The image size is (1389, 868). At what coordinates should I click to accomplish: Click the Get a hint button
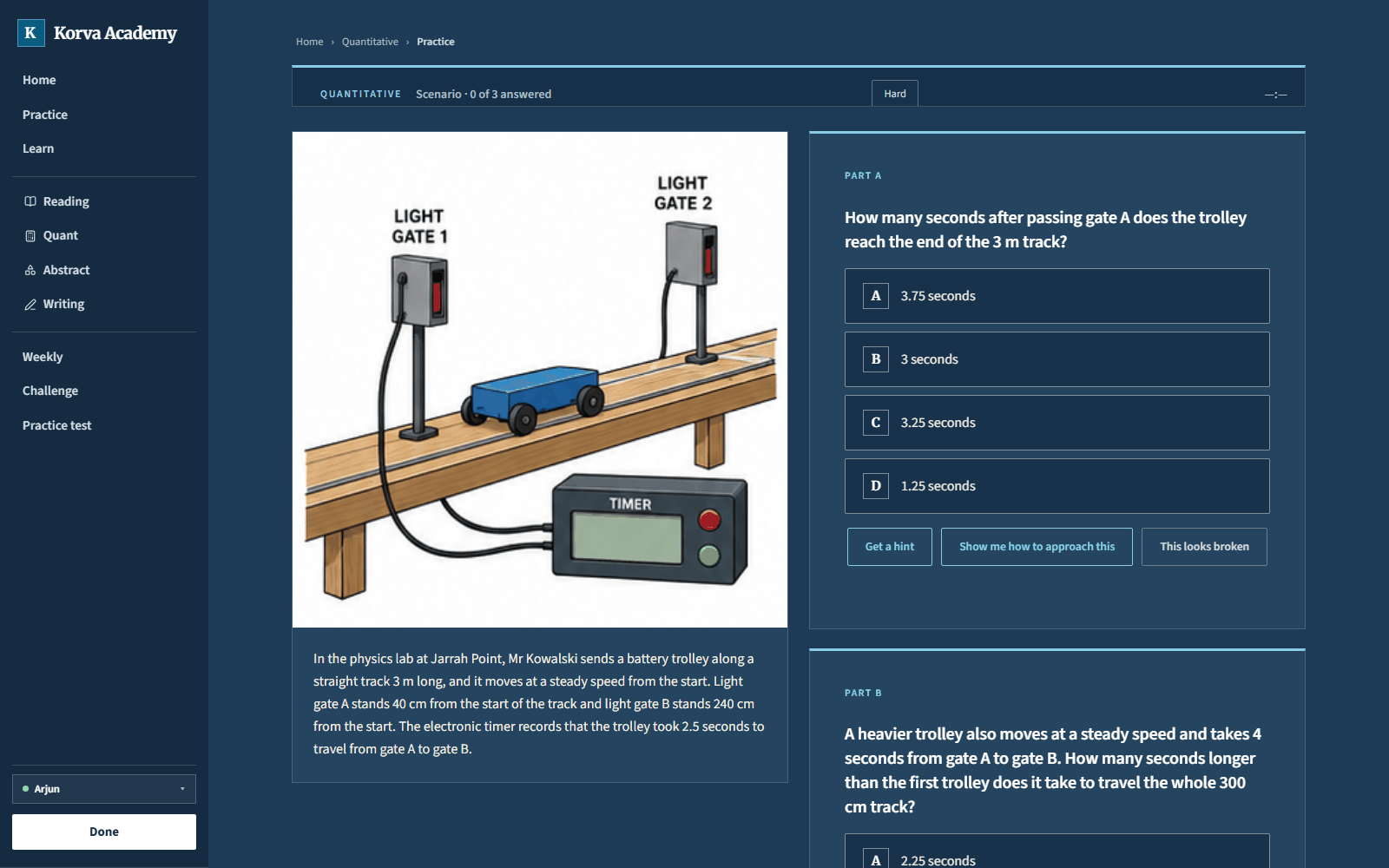pyautogui.click(x=890, y=547)
